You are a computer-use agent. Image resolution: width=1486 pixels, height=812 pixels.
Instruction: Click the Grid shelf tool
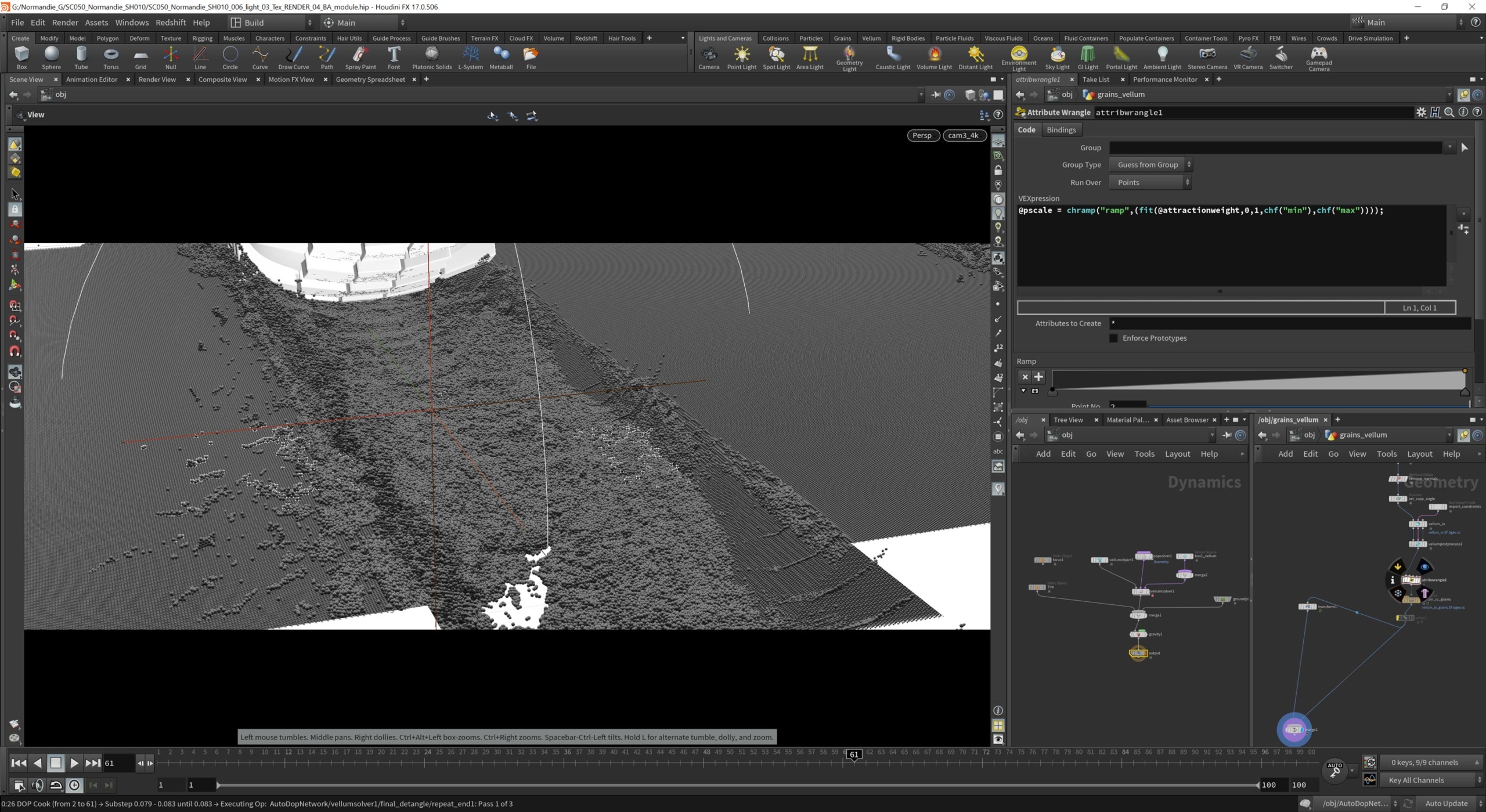tap(140, 58)
